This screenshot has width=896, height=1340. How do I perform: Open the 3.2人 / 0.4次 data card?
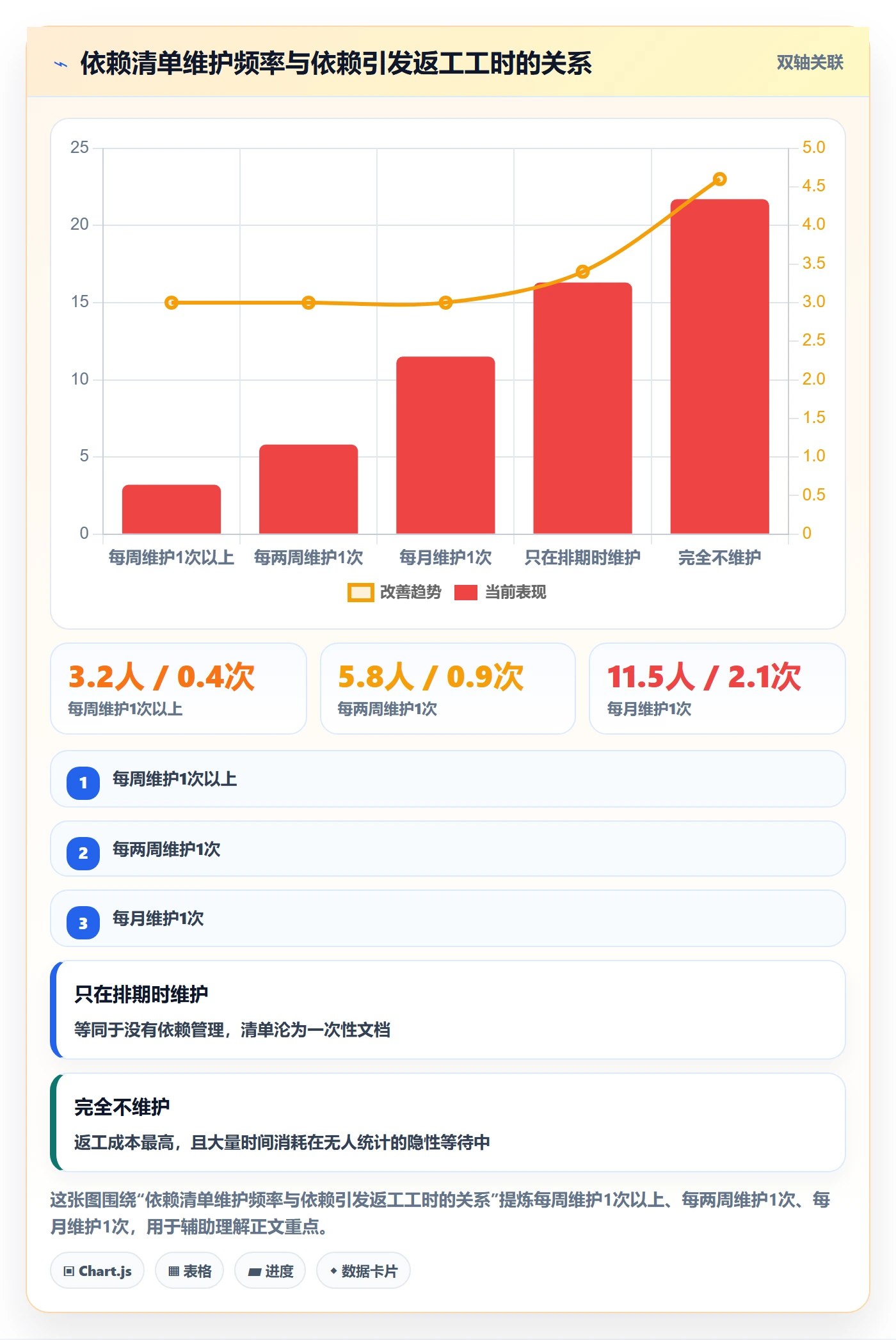coord(179,689)
